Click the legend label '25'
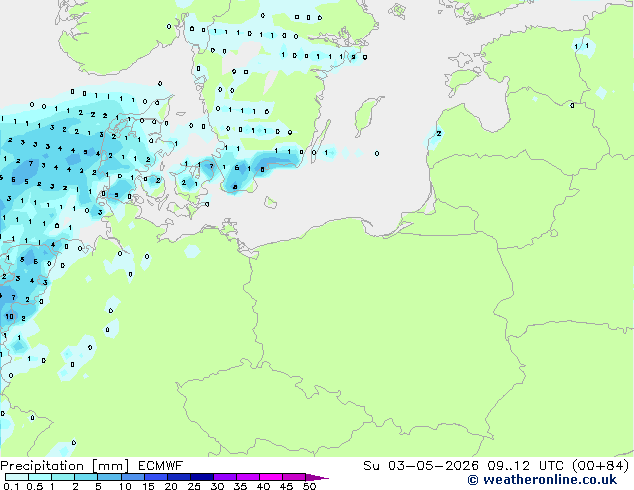Image resolution: width=634 pixels, height=490 pixels. pos(194,486)
